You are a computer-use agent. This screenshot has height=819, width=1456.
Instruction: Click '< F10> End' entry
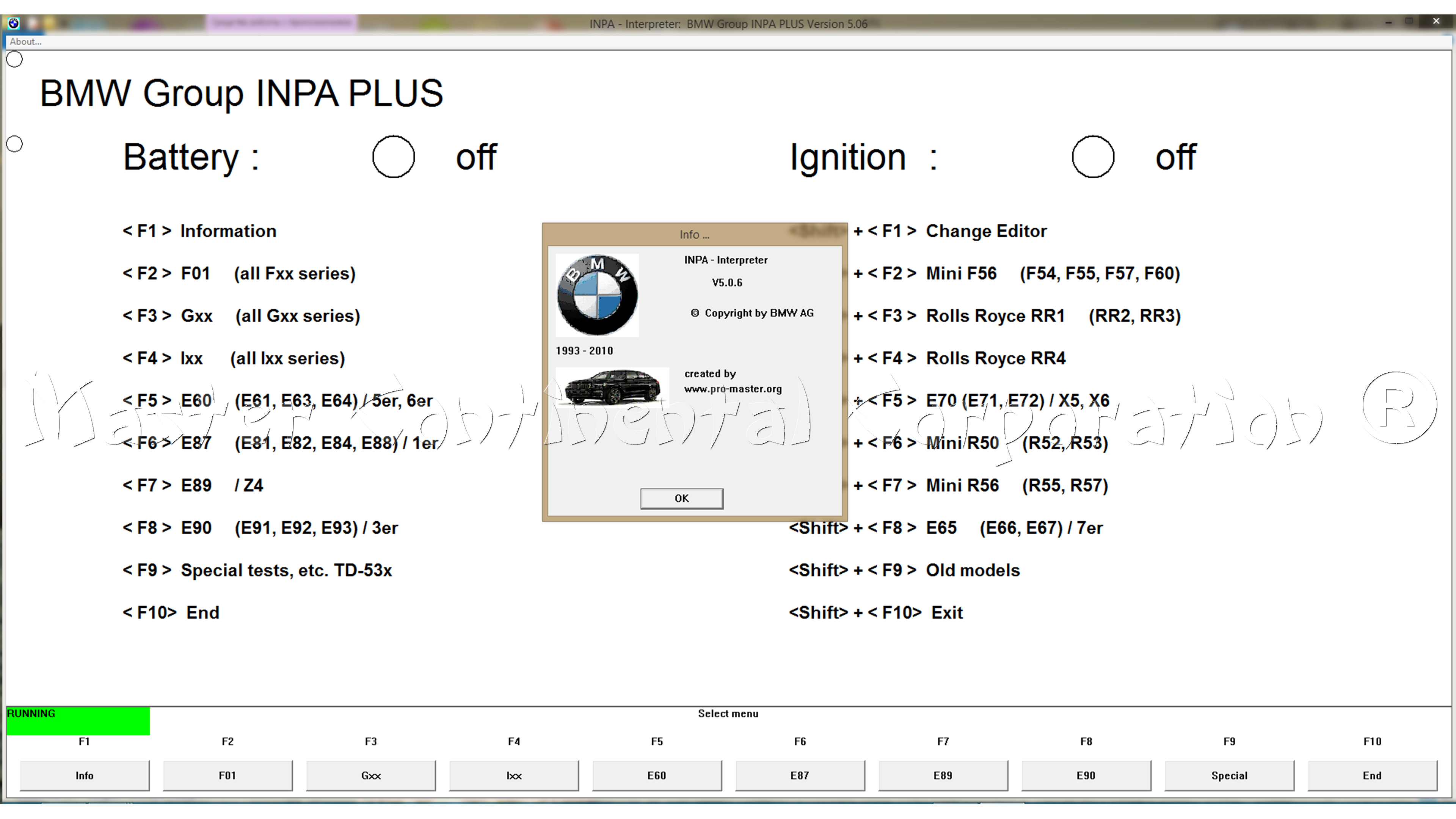(x=171, y=613)
